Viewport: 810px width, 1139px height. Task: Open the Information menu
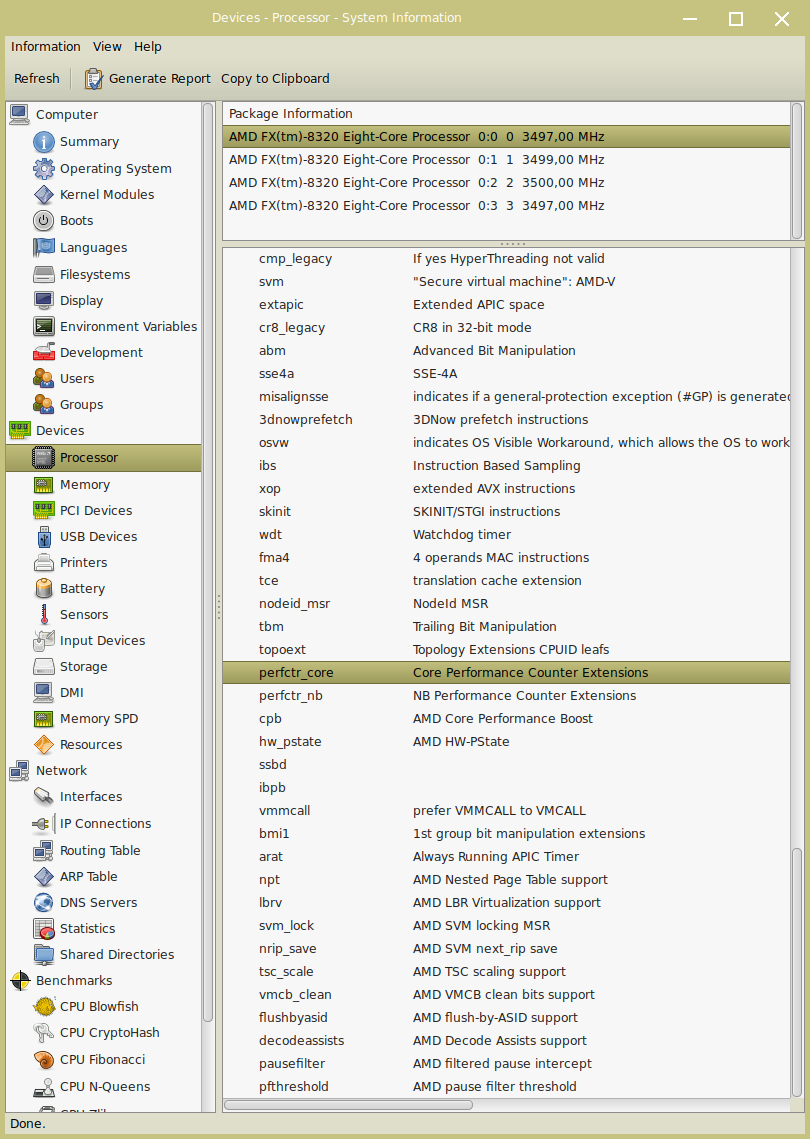point(46,46)
